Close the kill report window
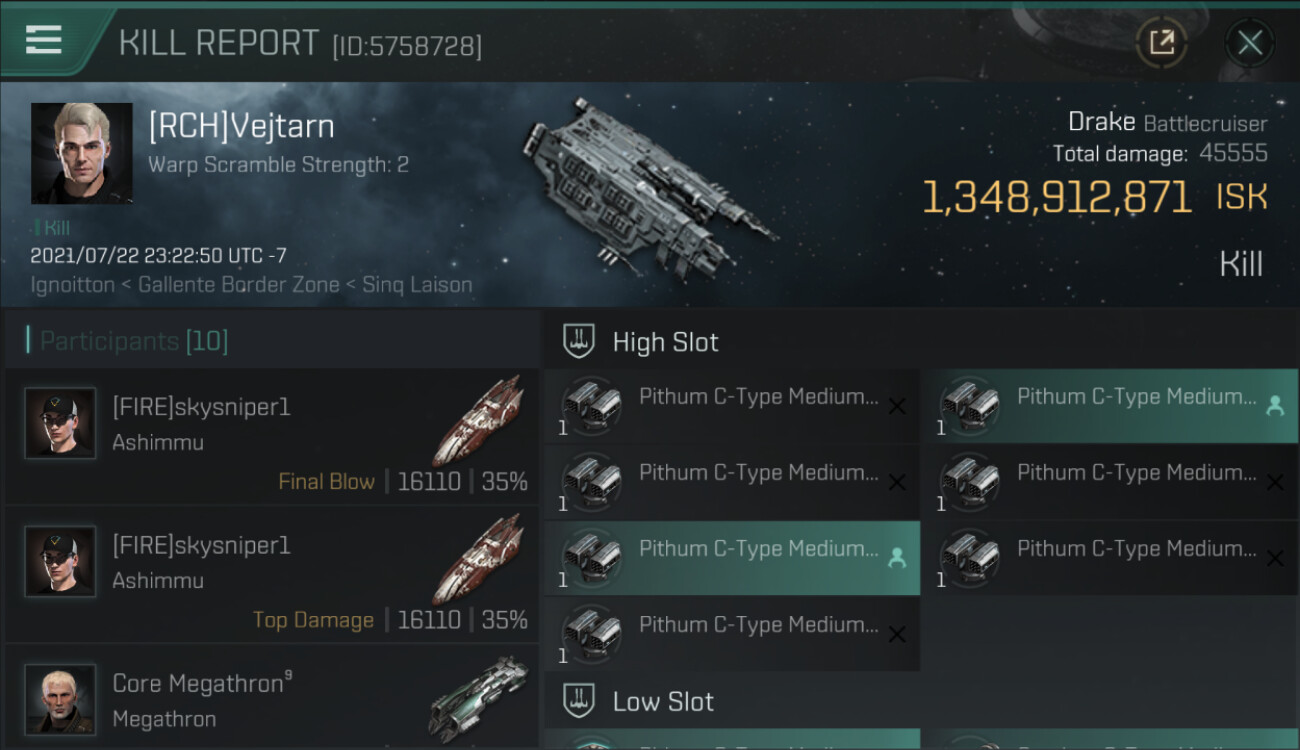This screenshot has width=1300, height=750. pos(1249,42)
